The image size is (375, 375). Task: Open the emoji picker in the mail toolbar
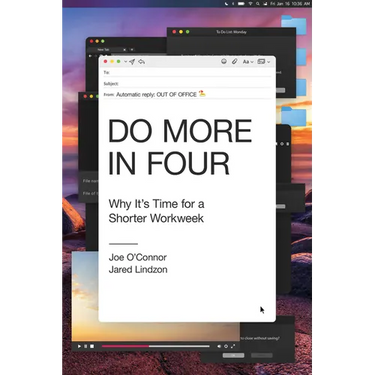(x=224, y=62)
